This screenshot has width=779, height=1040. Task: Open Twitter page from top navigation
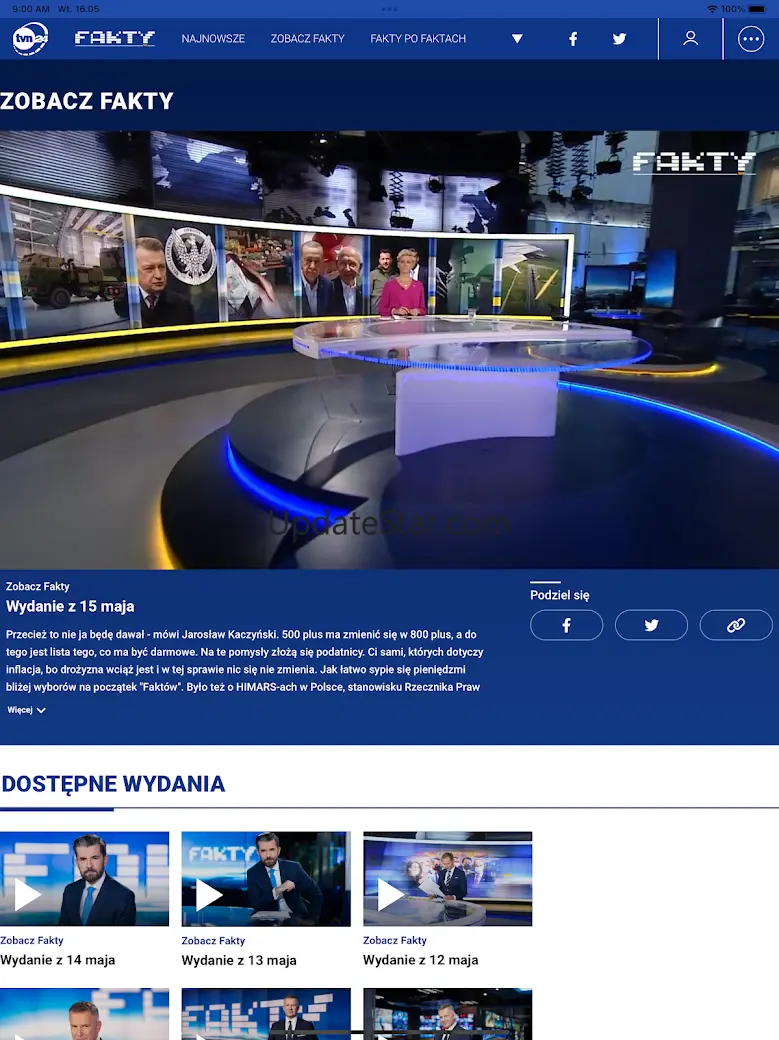click(x=620, y=39)
